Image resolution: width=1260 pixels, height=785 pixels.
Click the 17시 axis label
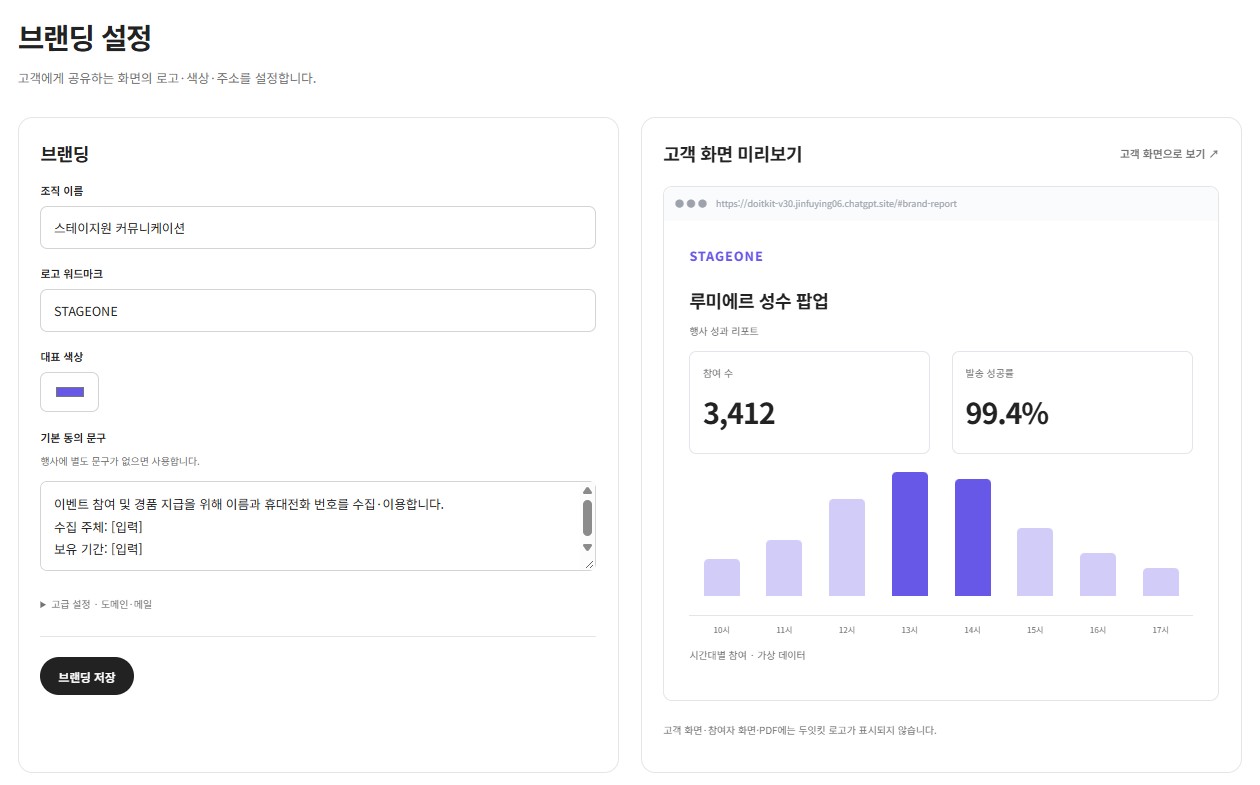coord(1161,630)
